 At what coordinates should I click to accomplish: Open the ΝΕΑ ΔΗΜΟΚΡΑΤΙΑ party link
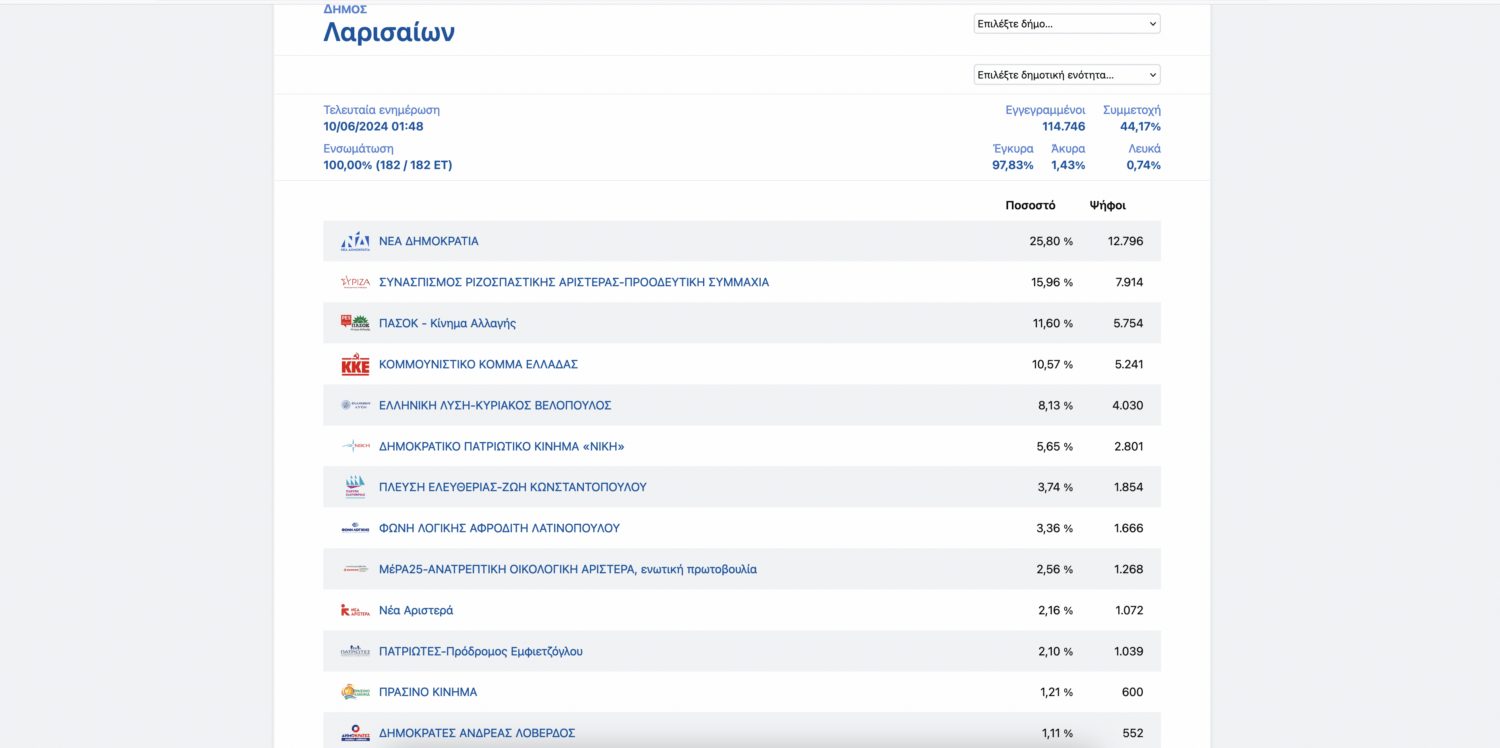click(x=429, y=241)
